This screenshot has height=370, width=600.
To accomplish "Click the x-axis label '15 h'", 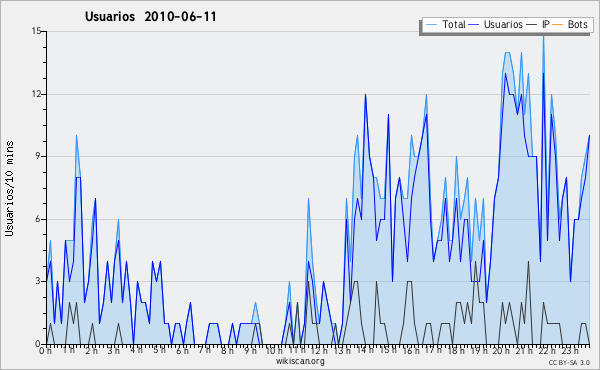I will point(388,350).
